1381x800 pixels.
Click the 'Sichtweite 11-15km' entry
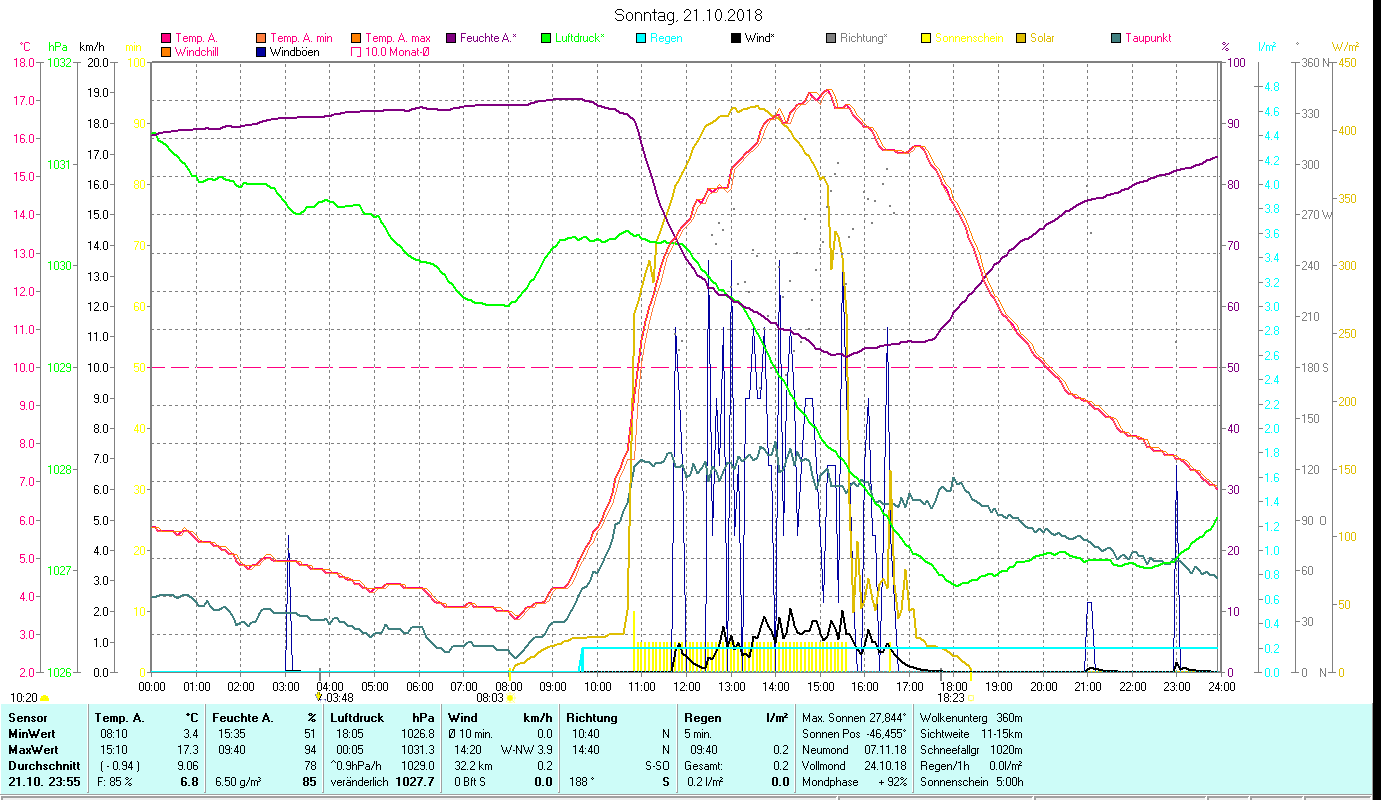tap(970, 734)
